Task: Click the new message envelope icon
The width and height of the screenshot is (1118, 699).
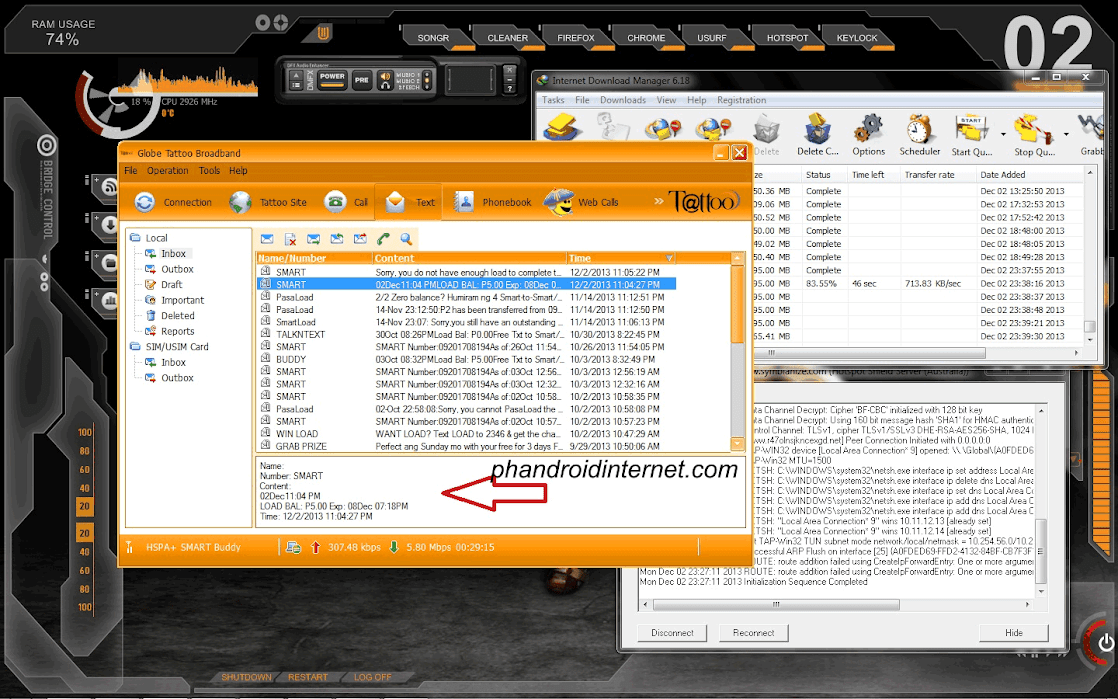Action: (267, 239)
